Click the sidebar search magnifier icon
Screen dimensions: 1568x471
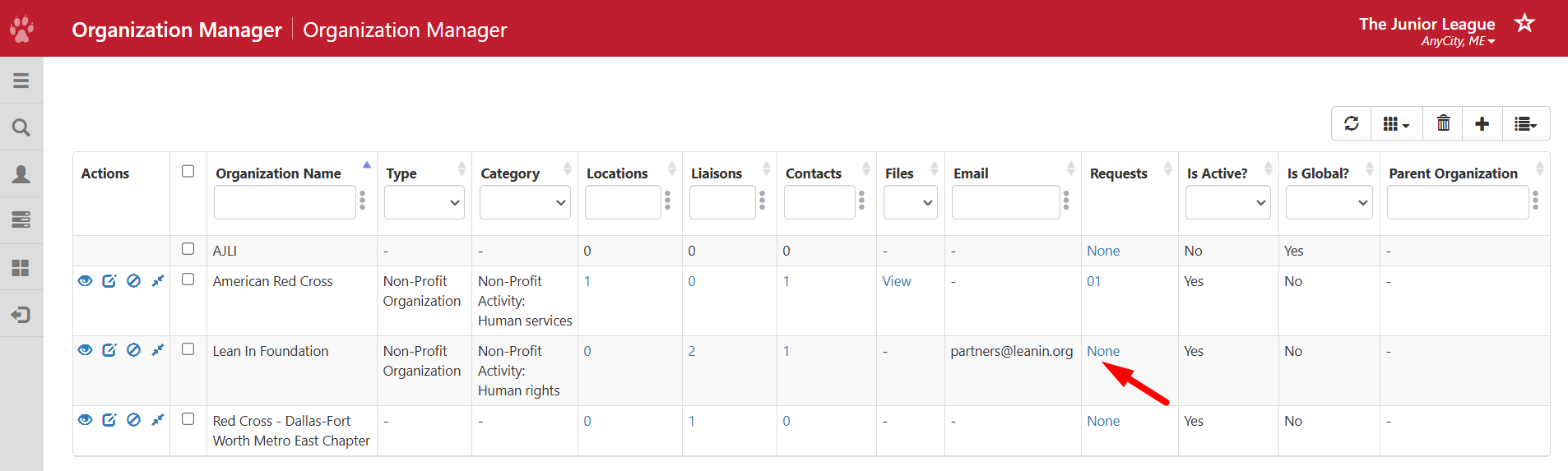pyautogui.click(x=21, y=127)
